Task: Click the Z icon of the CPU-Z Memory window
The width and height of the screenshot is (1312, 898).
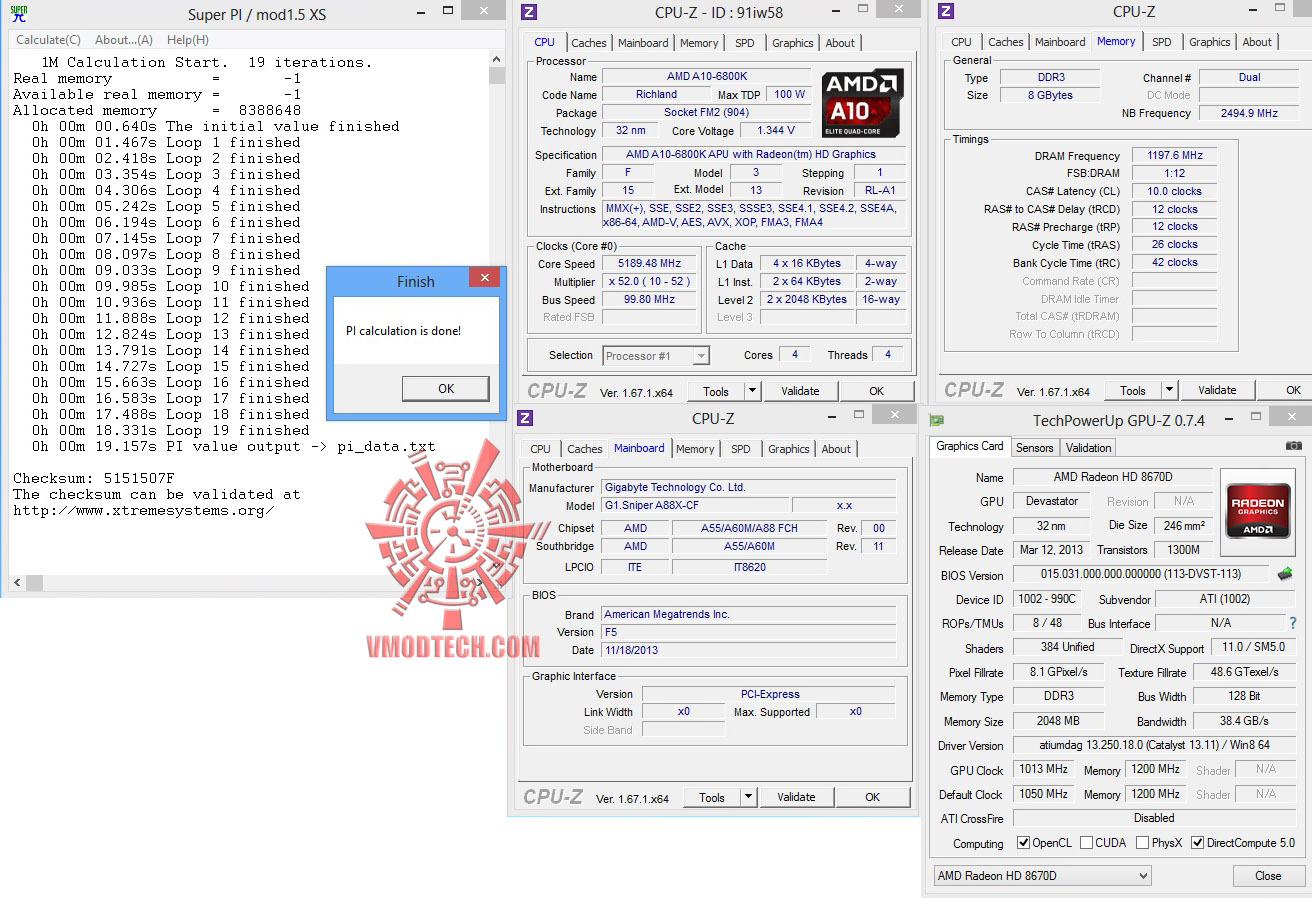Action: pos(945,12)
